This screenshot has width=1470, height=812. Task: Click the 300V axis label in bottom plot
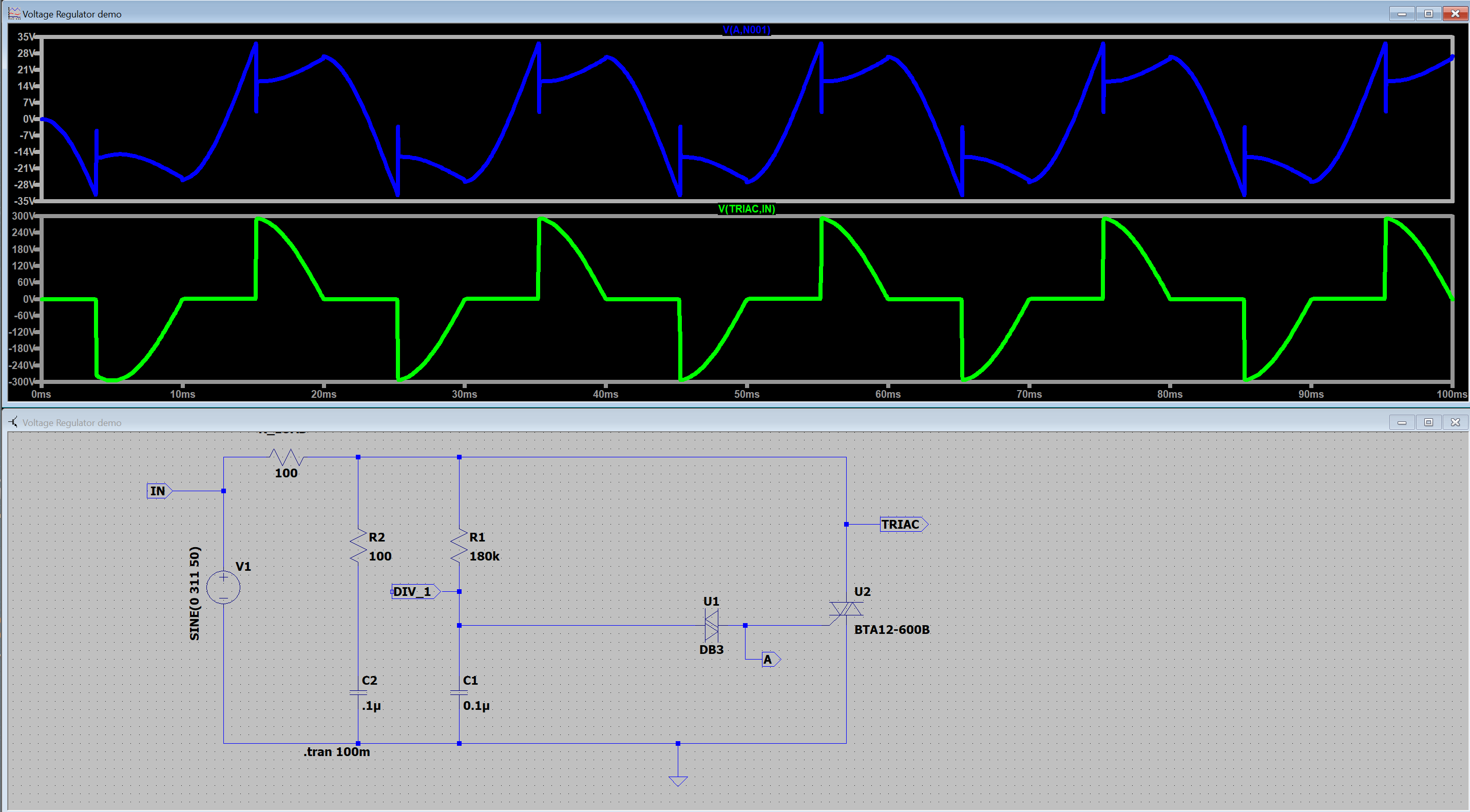(24, 216)
